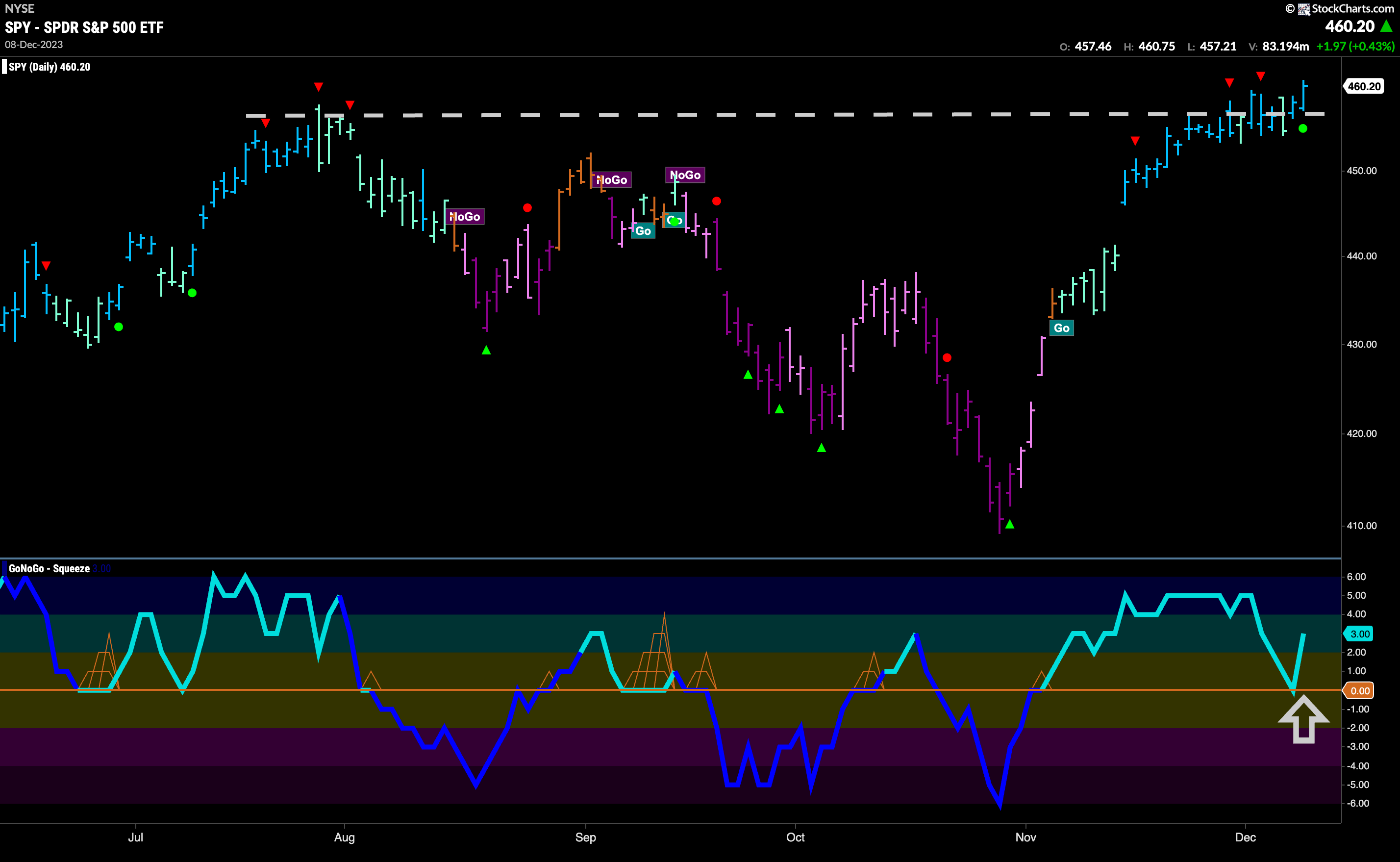1400x862 pixels.
Task: Click the red dot marker in late August
Action: (x=527, y=208)
